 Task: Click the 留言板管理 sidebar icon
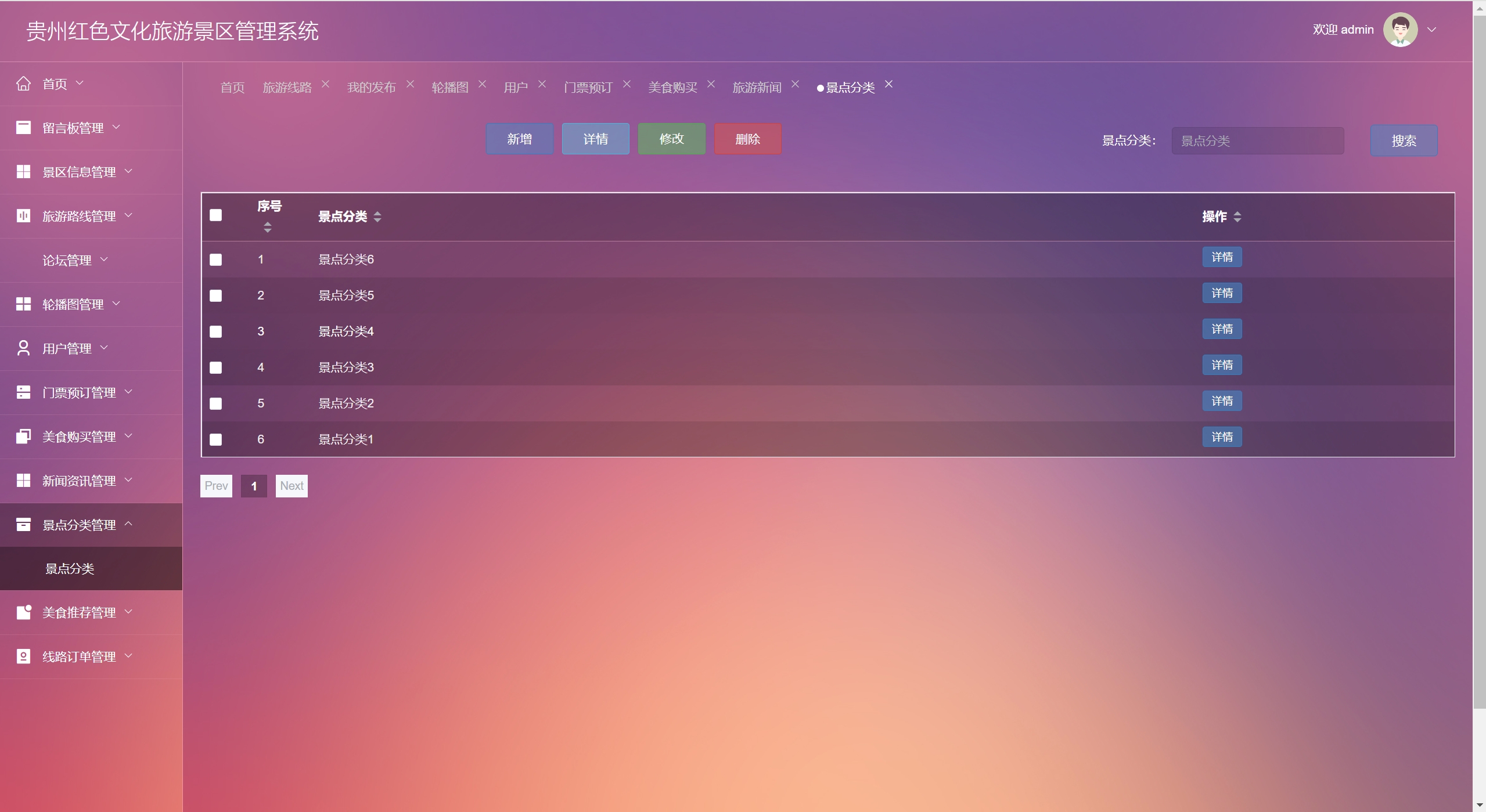pyautogui.click(x=23, y=128)
